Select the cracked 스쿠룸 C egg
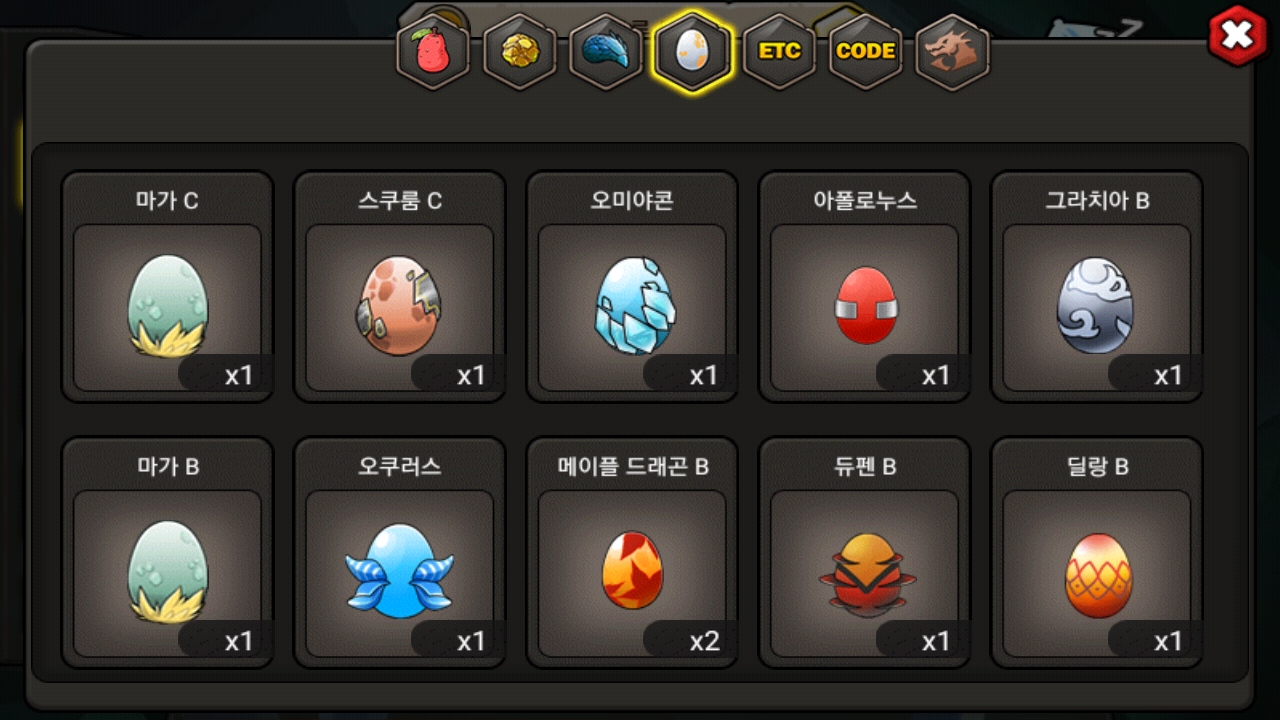This screenshot has height=720, width=1280. click(400, 287)
